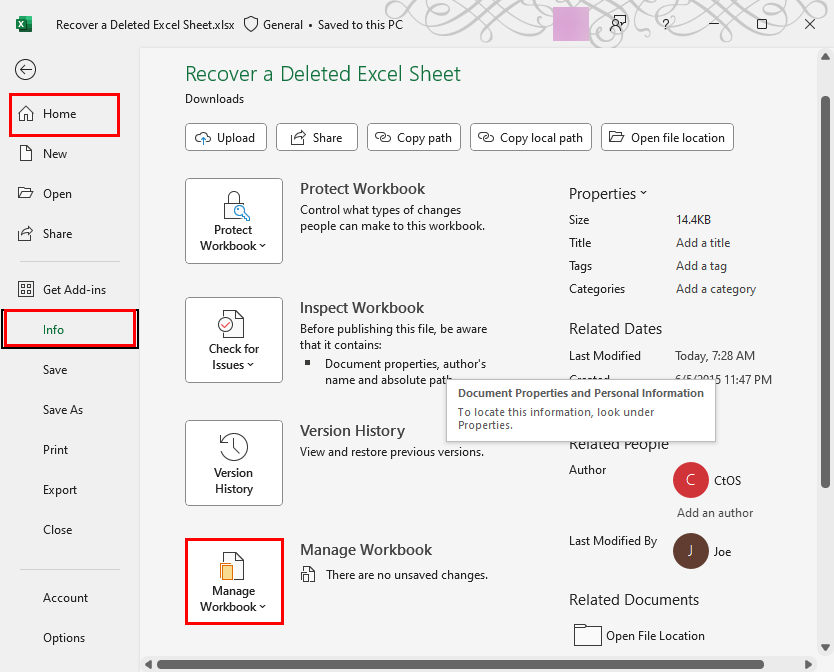Click Add an author field

point(714,513)
